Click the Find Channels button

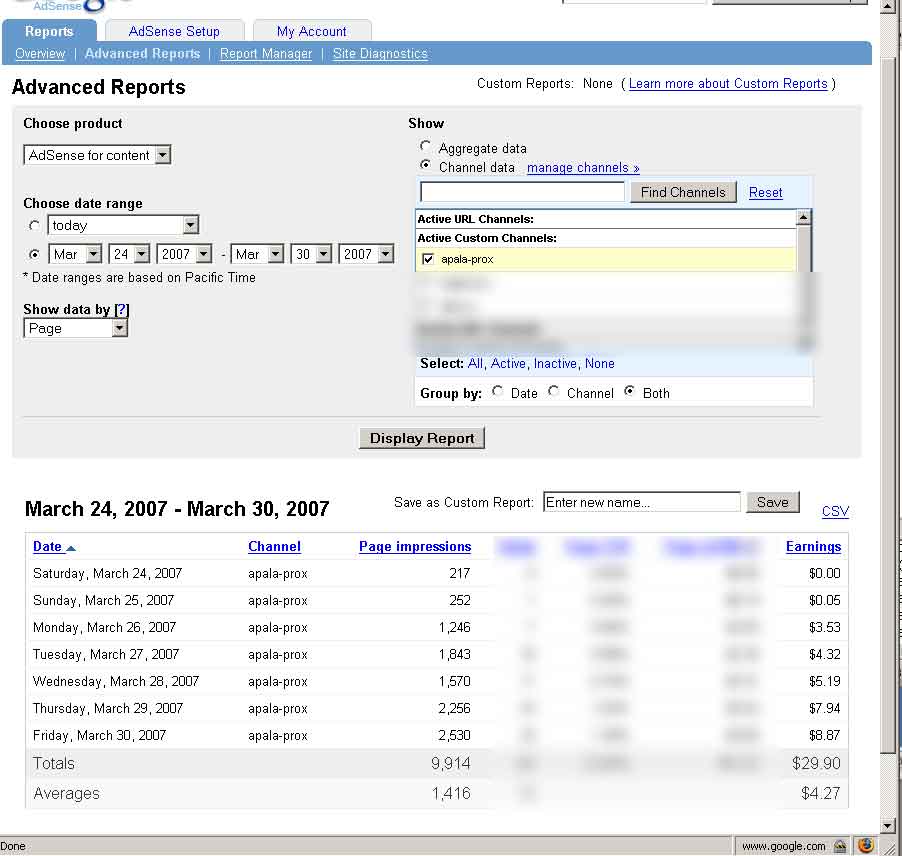click(x=683, y=192)
